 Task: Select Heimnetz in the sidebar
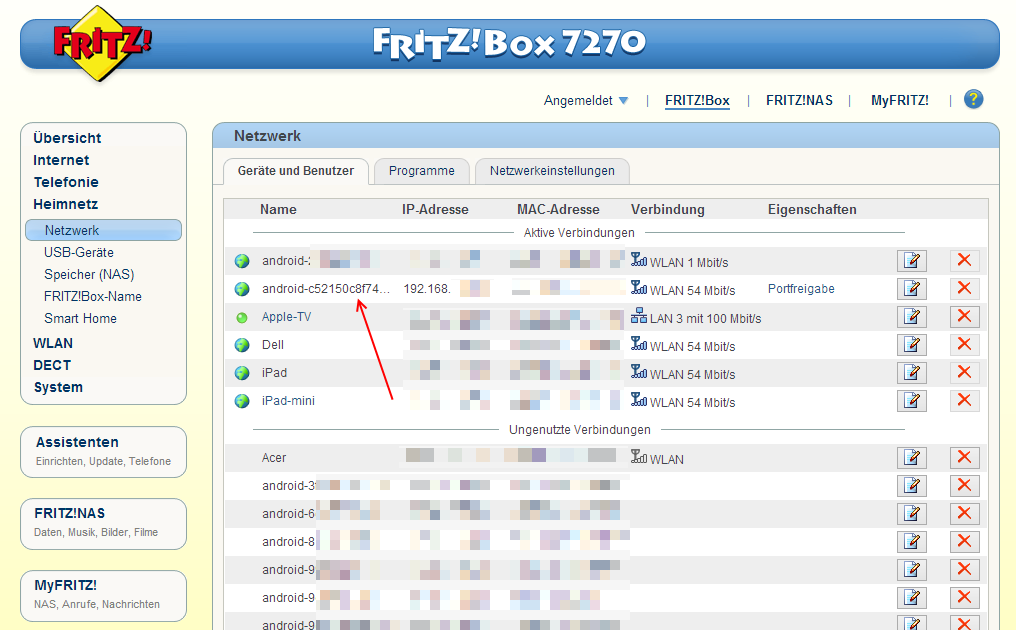pyautogui.click(x=65, y=204)
